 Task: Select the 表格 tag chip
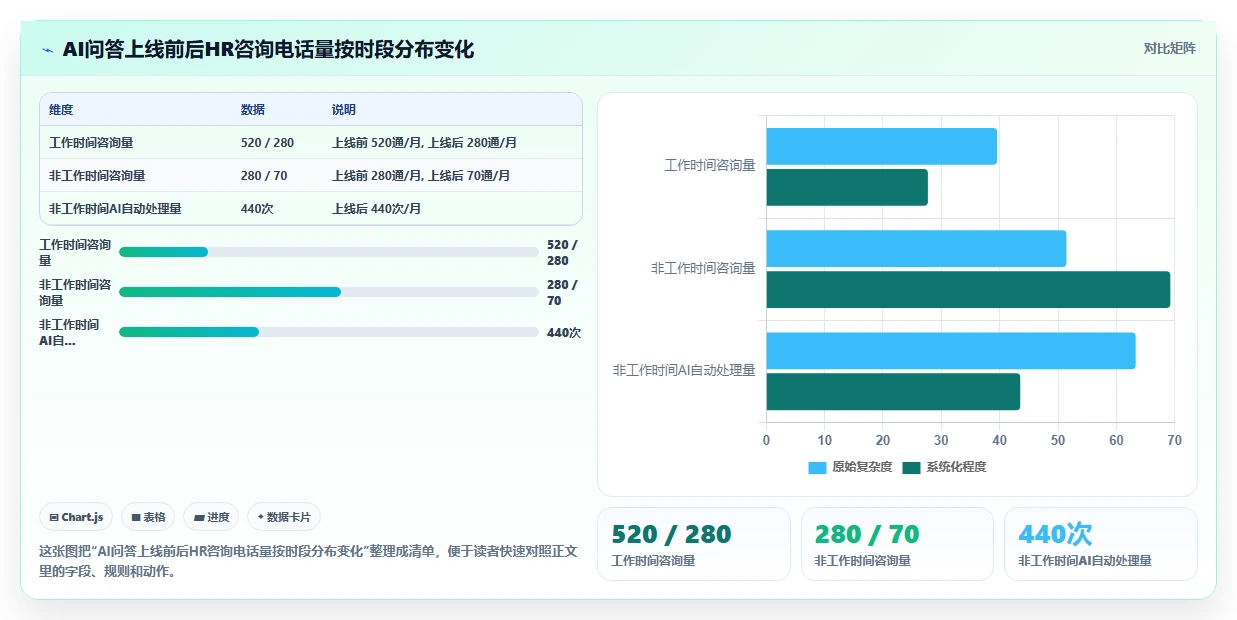click(148, 517)
